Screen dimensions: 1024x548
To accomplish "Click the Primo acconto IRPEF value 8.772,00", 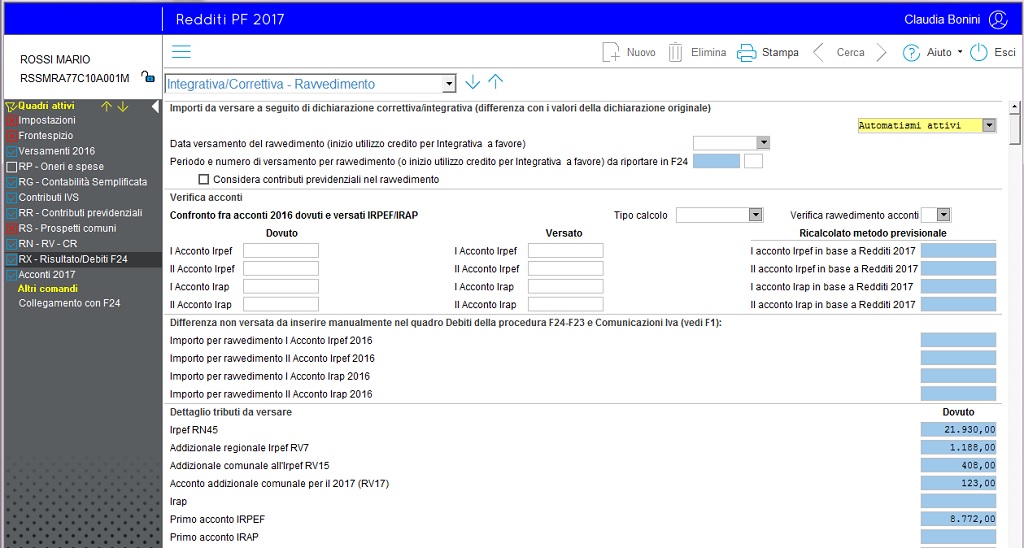I will click(x=959, y=519).
